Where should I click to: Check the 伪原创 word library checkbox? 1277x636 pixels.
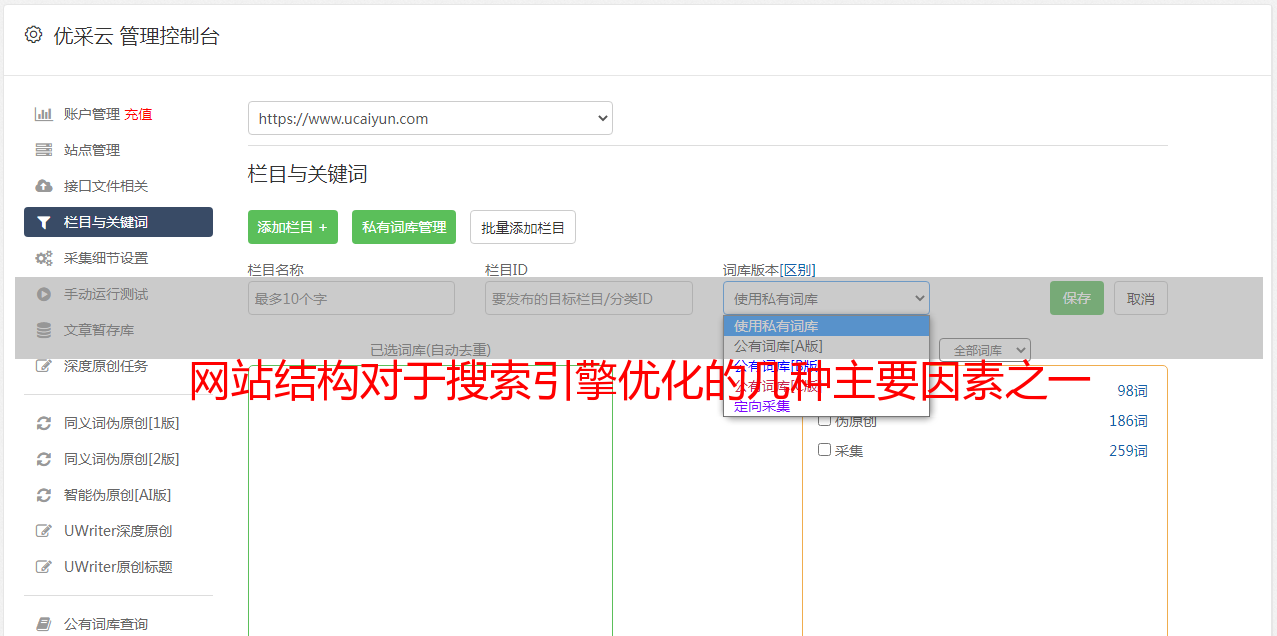click(824, 420)
